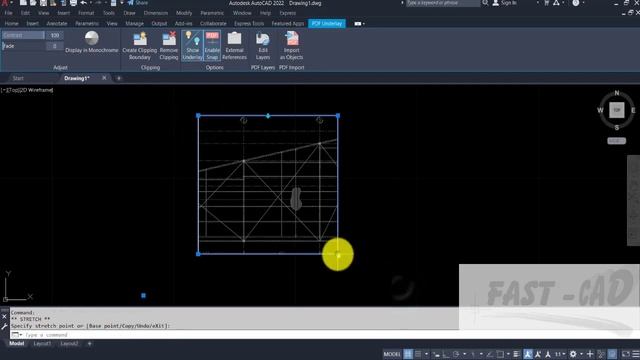Toggle lineweight display in status bar

tap(516, 354)
